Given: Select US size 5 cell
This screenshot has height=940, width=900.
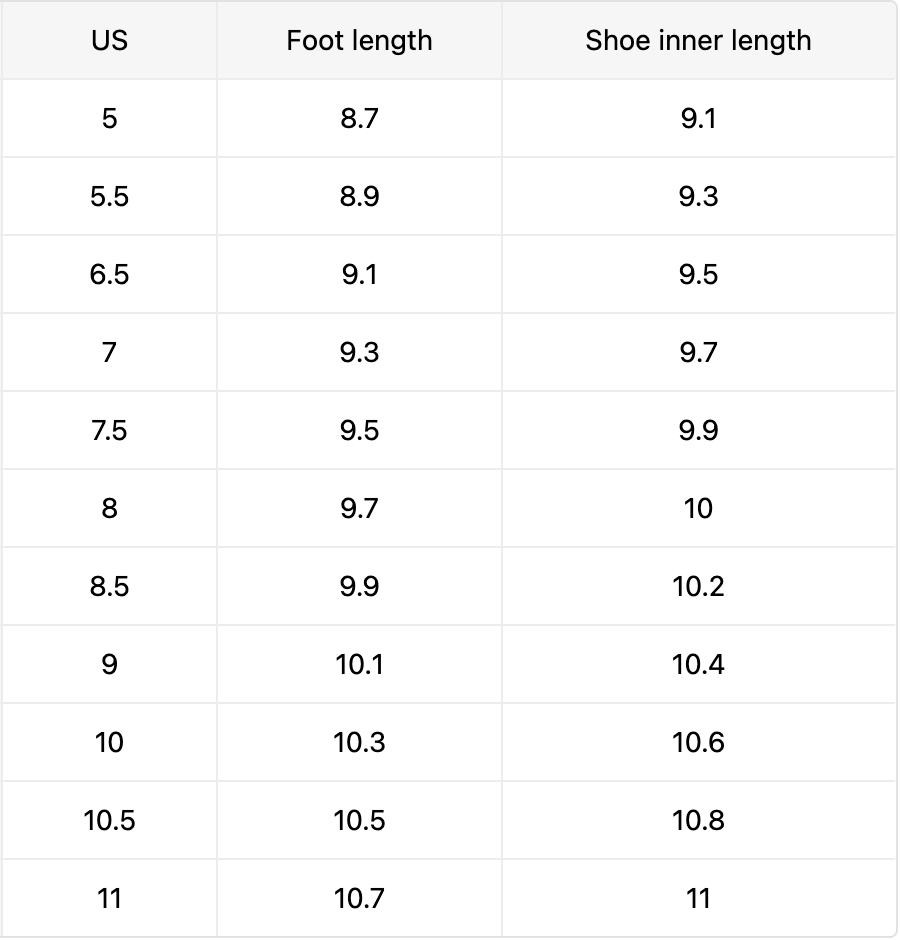Looking at the screenshot, I should [109, 119].
